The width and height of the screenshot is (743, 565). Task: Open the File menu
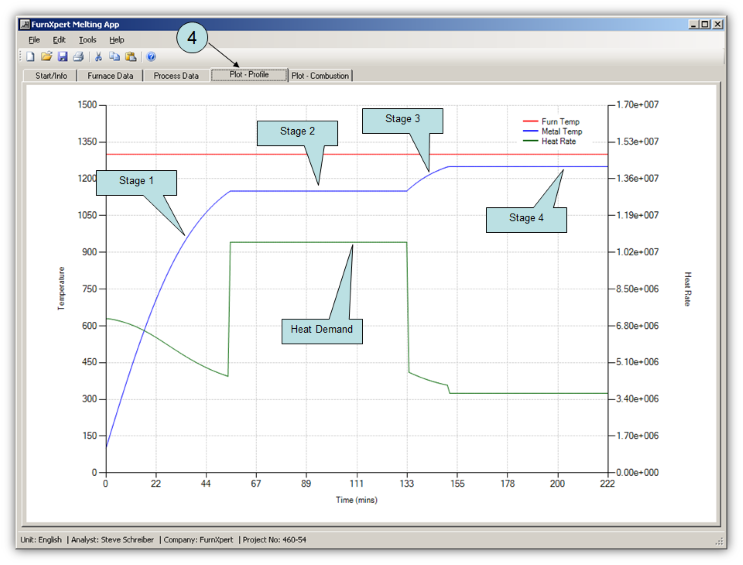tap(34, 40)
